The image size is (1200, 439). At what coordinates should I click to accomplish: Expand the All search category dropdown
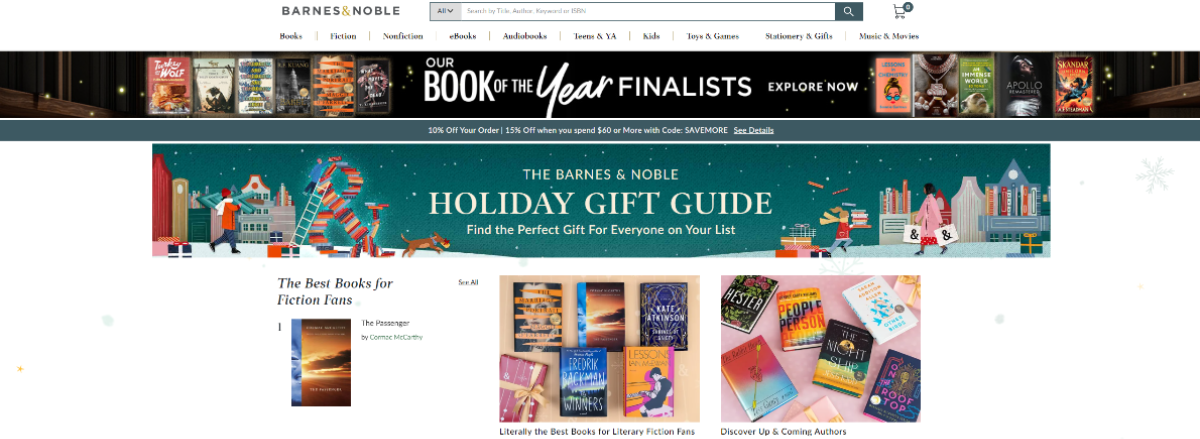pos(445,11)
